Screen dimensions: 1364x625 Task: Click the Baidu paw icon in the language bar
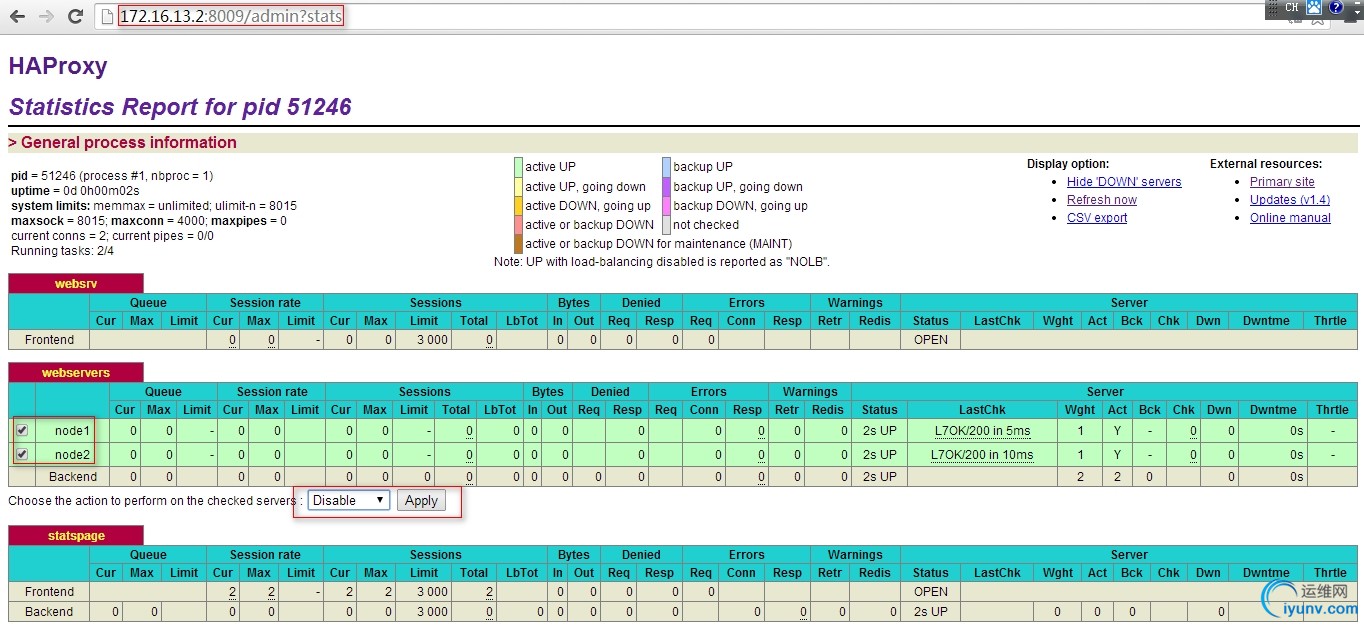1314,8
